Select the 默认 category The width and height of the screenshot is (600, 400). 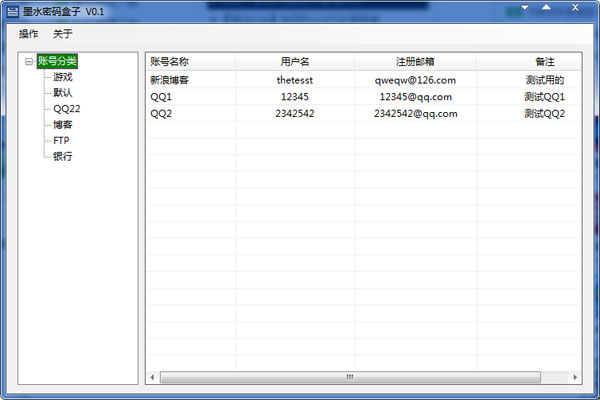tap(63, 93)
